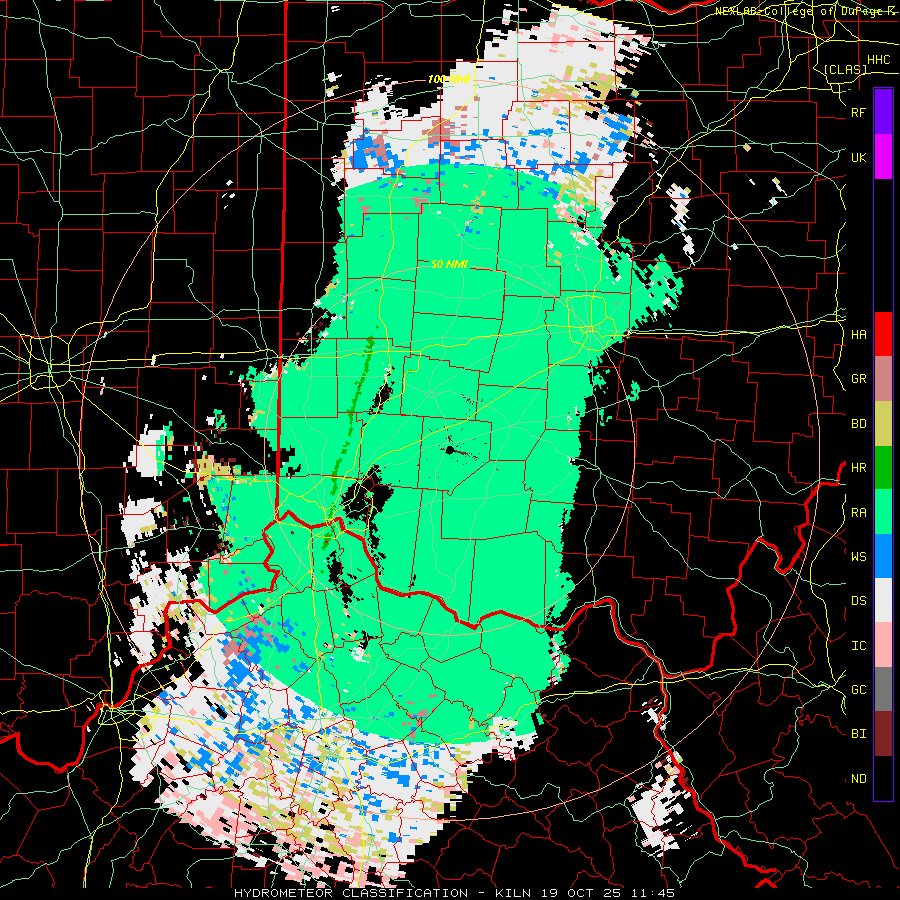Click the "BI" legend label
The image size is (900, 900).
pos(859,734)
